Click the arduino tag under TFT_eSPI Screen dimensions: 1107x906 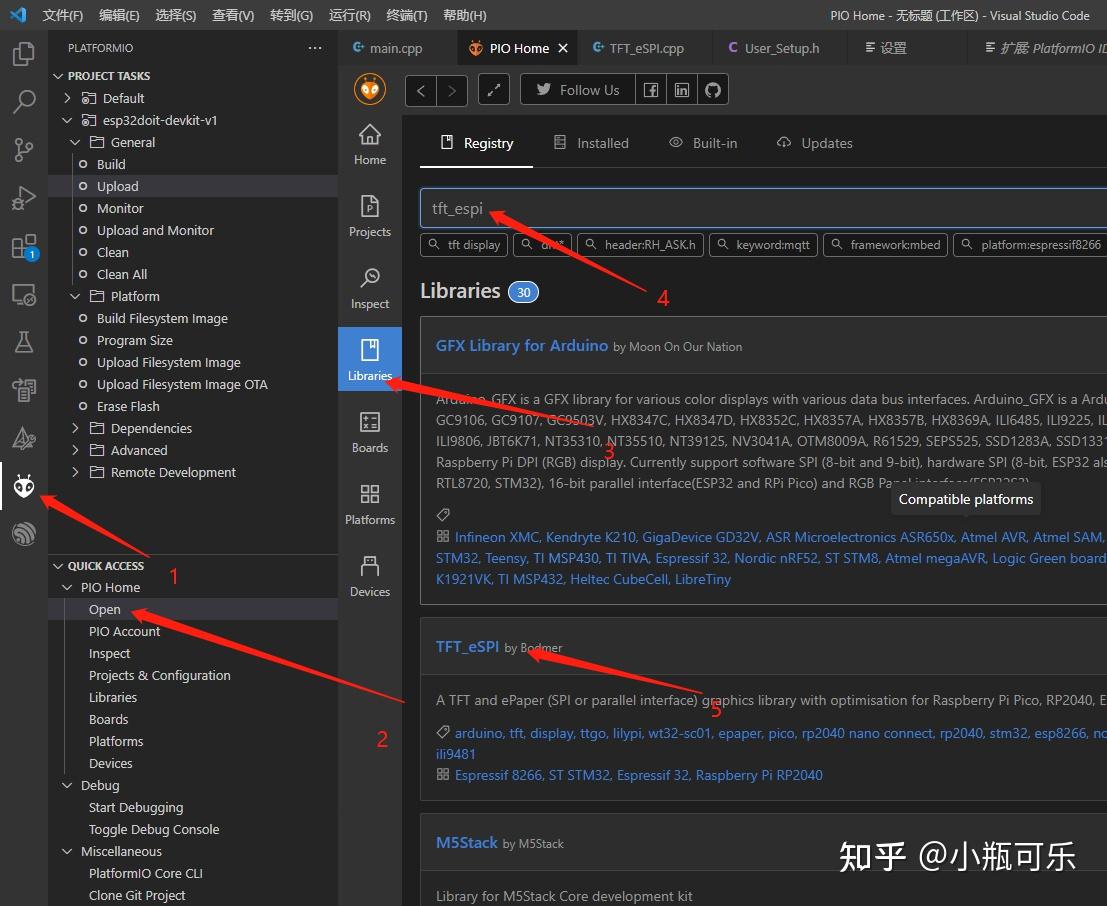pyautogui.click(x=477, y=733)
